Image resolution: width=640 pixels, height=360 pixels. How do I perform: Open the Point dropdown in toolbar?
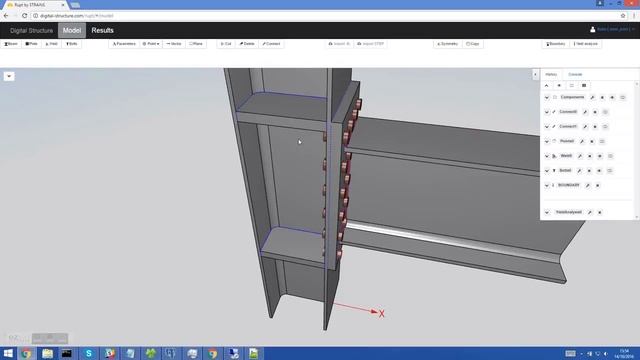pos(151,44)
